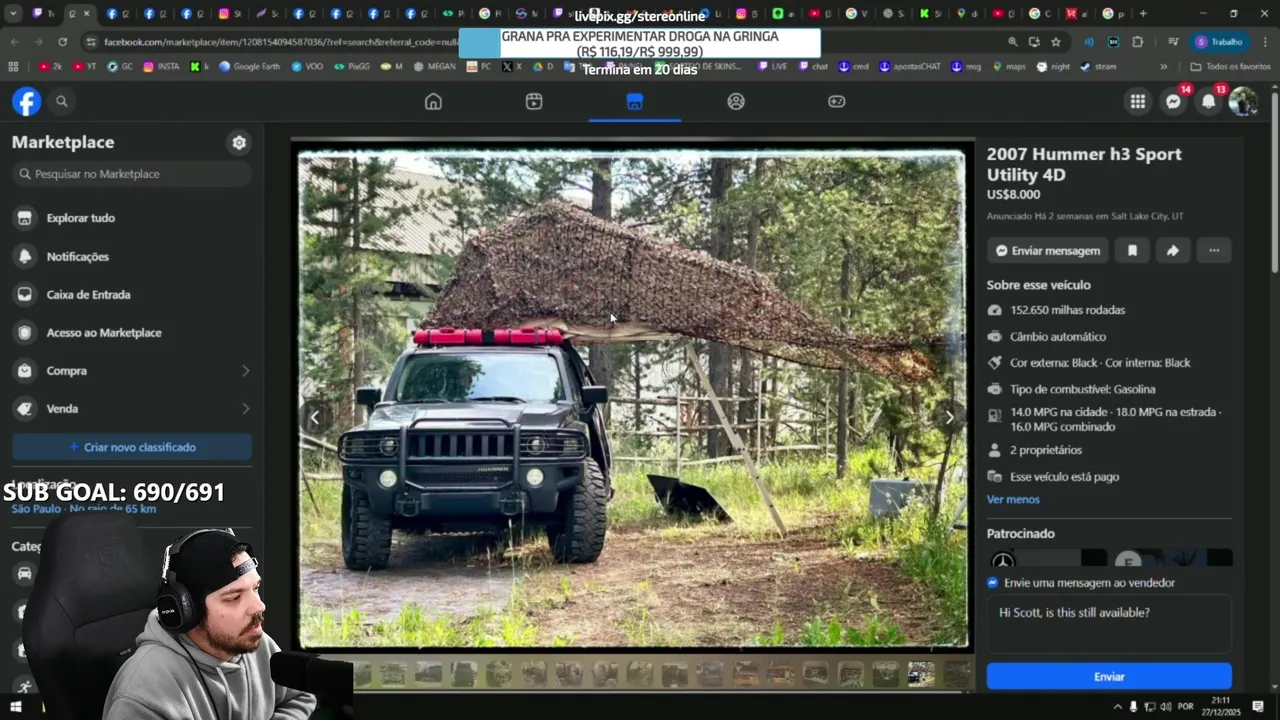Click the Facebook logo
This screenshot has height=720, width=1280.
tap(27, 101)
